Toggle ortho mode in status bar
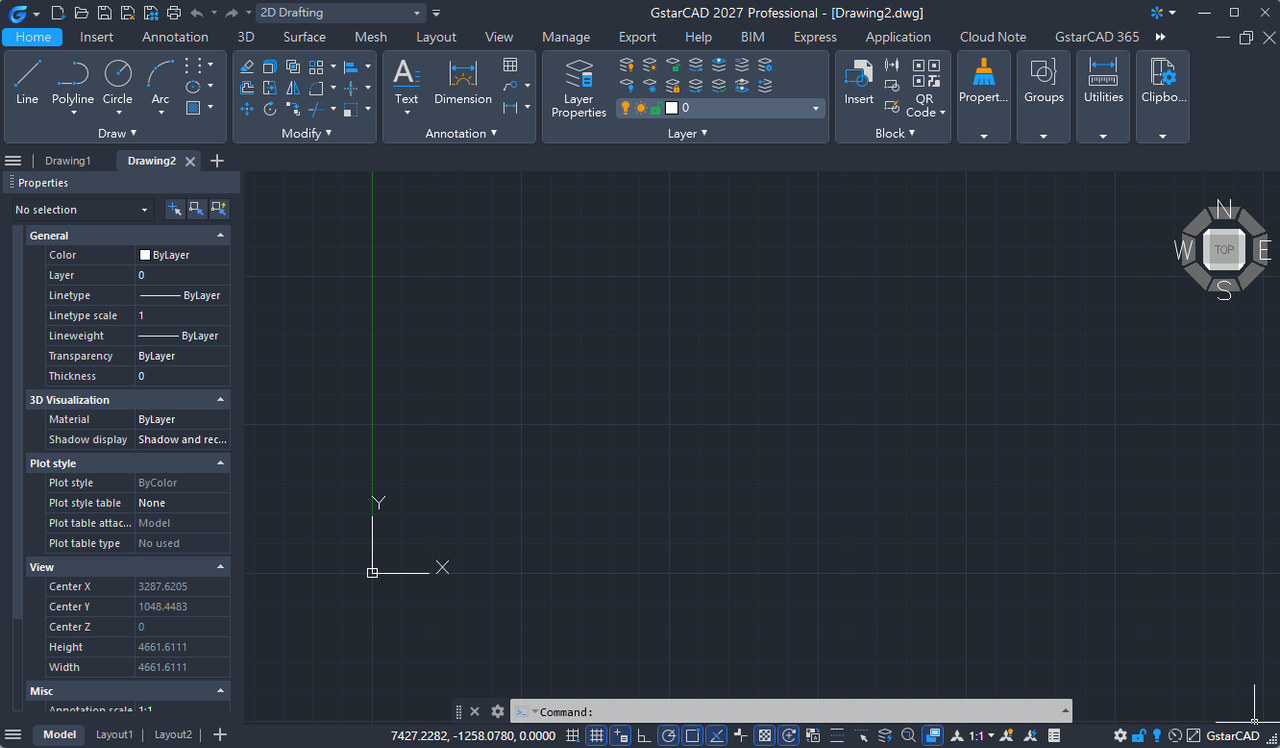This screenshot has height=748, width=1280. (x=644, y=736)
